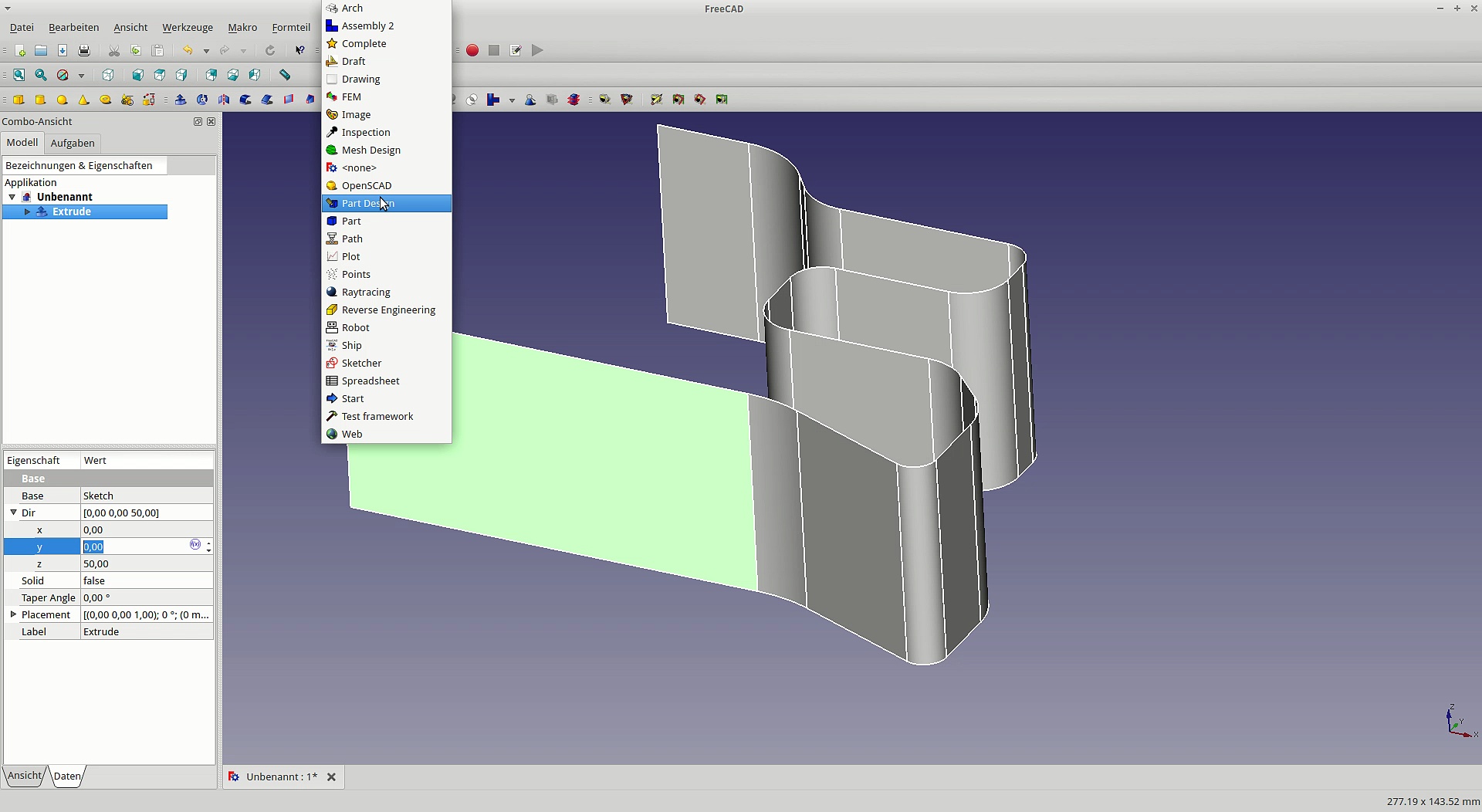Collapse the Dir property row
This screenshot has width=1482, height=812.
[13, 513]
